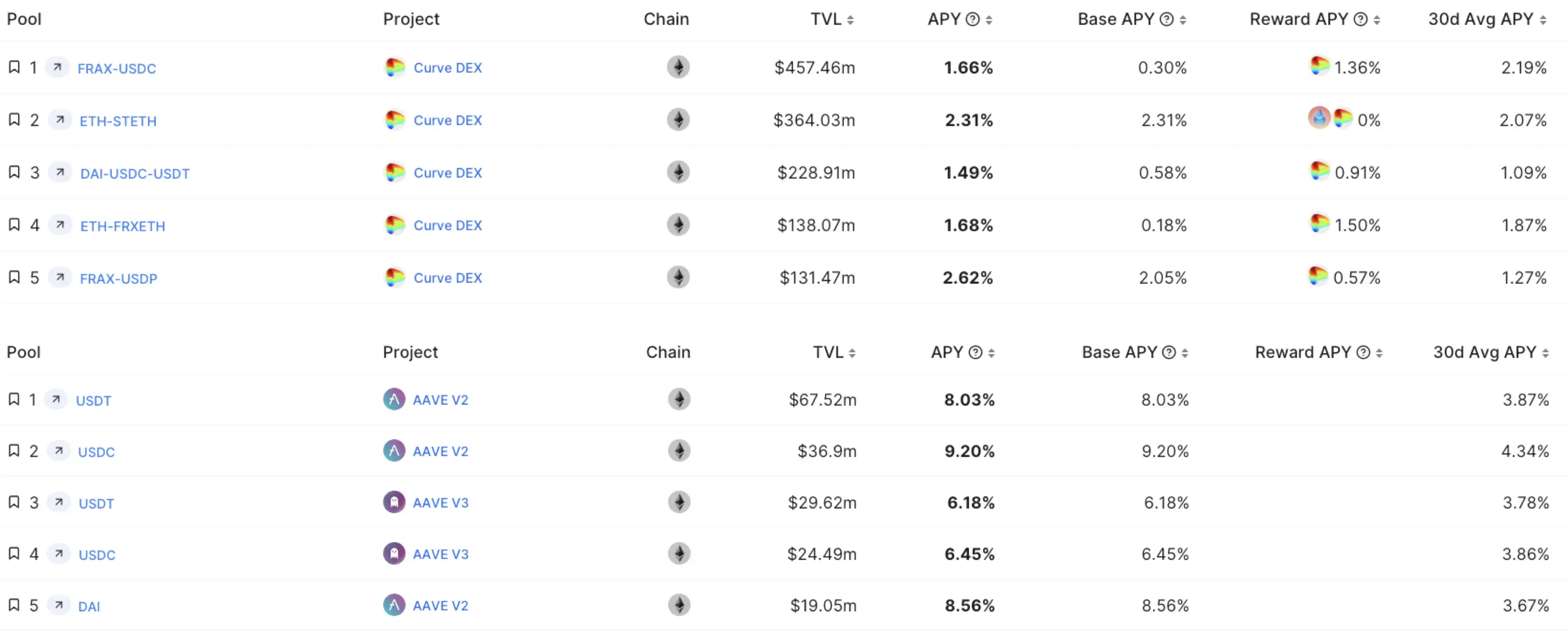Open external link arrow for ETH-FRXETH

60,225
